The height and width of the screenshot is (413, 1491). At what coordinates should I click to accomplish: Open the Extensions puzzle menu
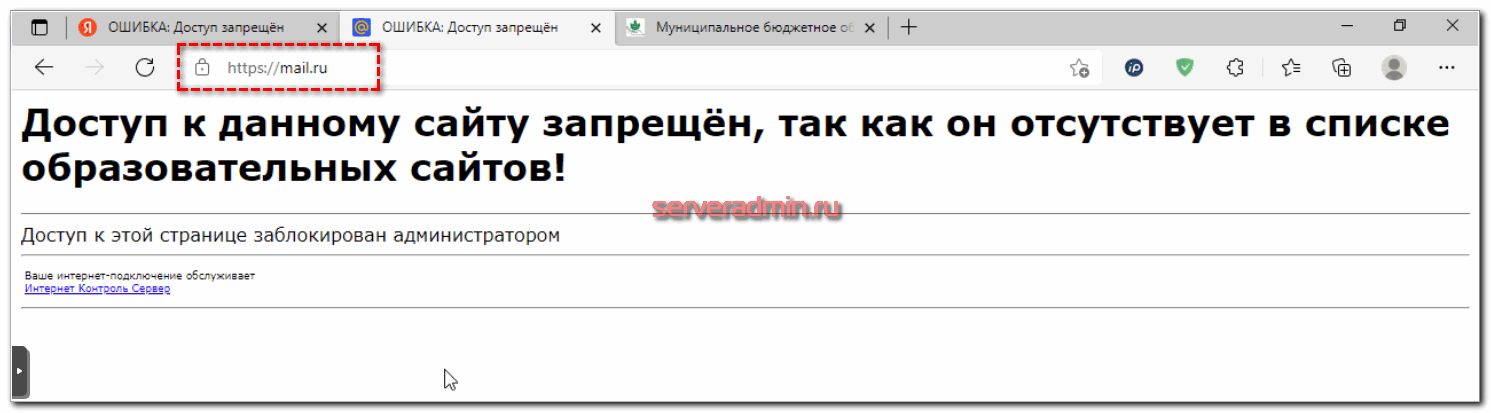[1235, 68]
